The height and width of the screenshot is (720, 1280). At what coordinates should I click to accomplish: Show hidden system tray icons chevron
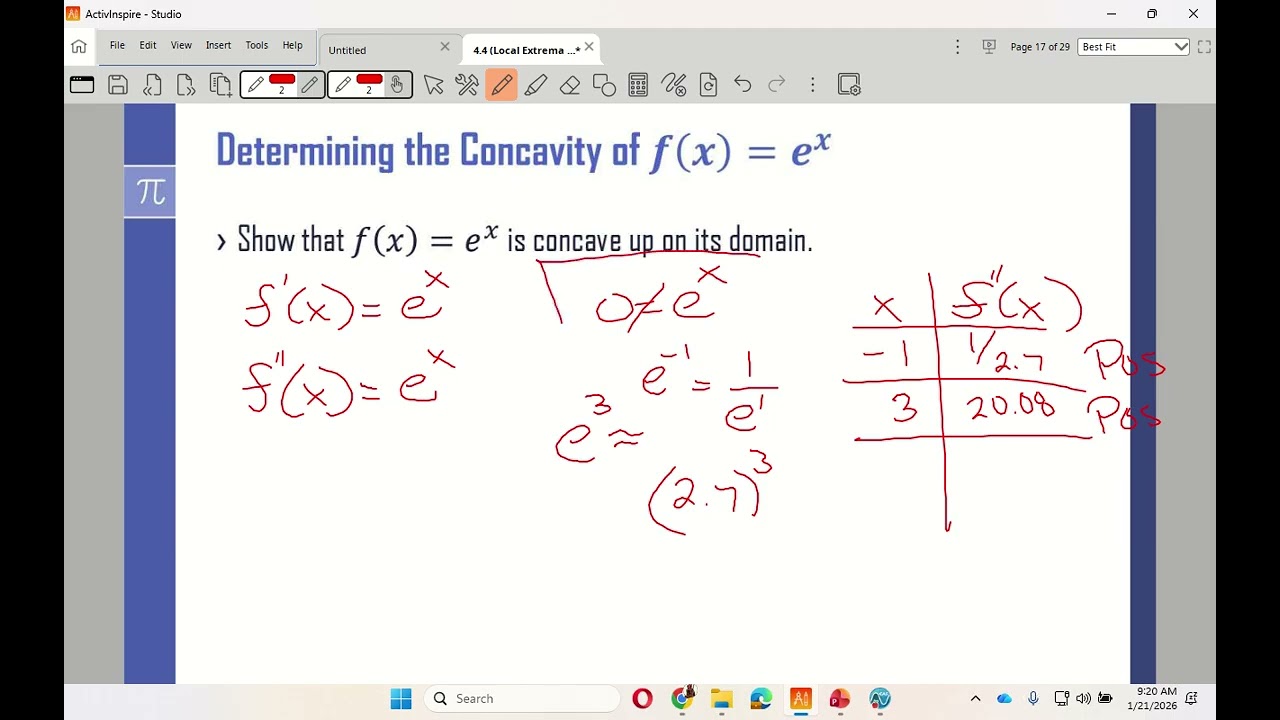(x=975, y=699)
